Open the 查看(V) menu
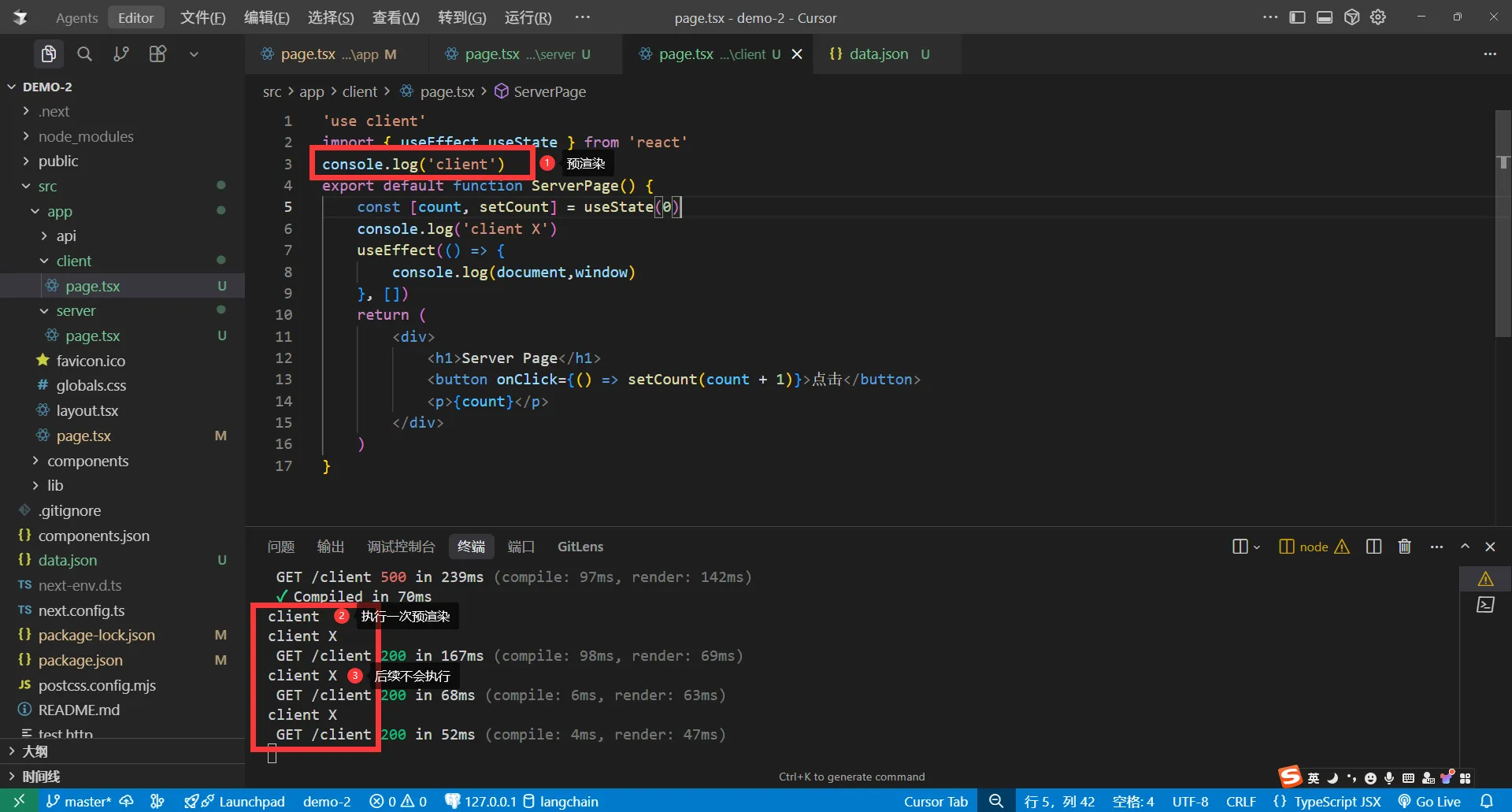This screenshot has width=1512, height=812. [395, 17]
